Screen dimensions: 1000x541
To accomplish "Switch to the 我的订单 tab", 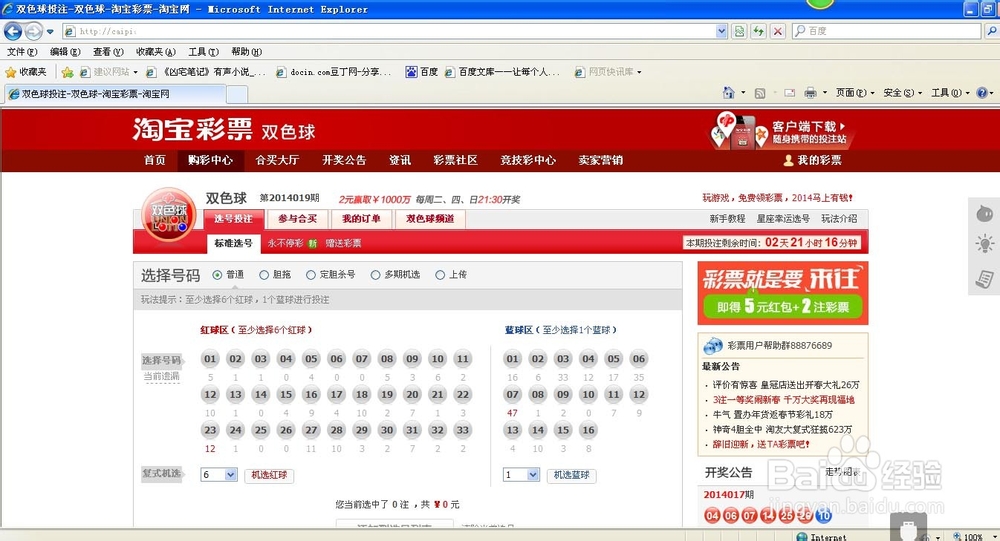I will pyautogui.click(x=361, y=219).
